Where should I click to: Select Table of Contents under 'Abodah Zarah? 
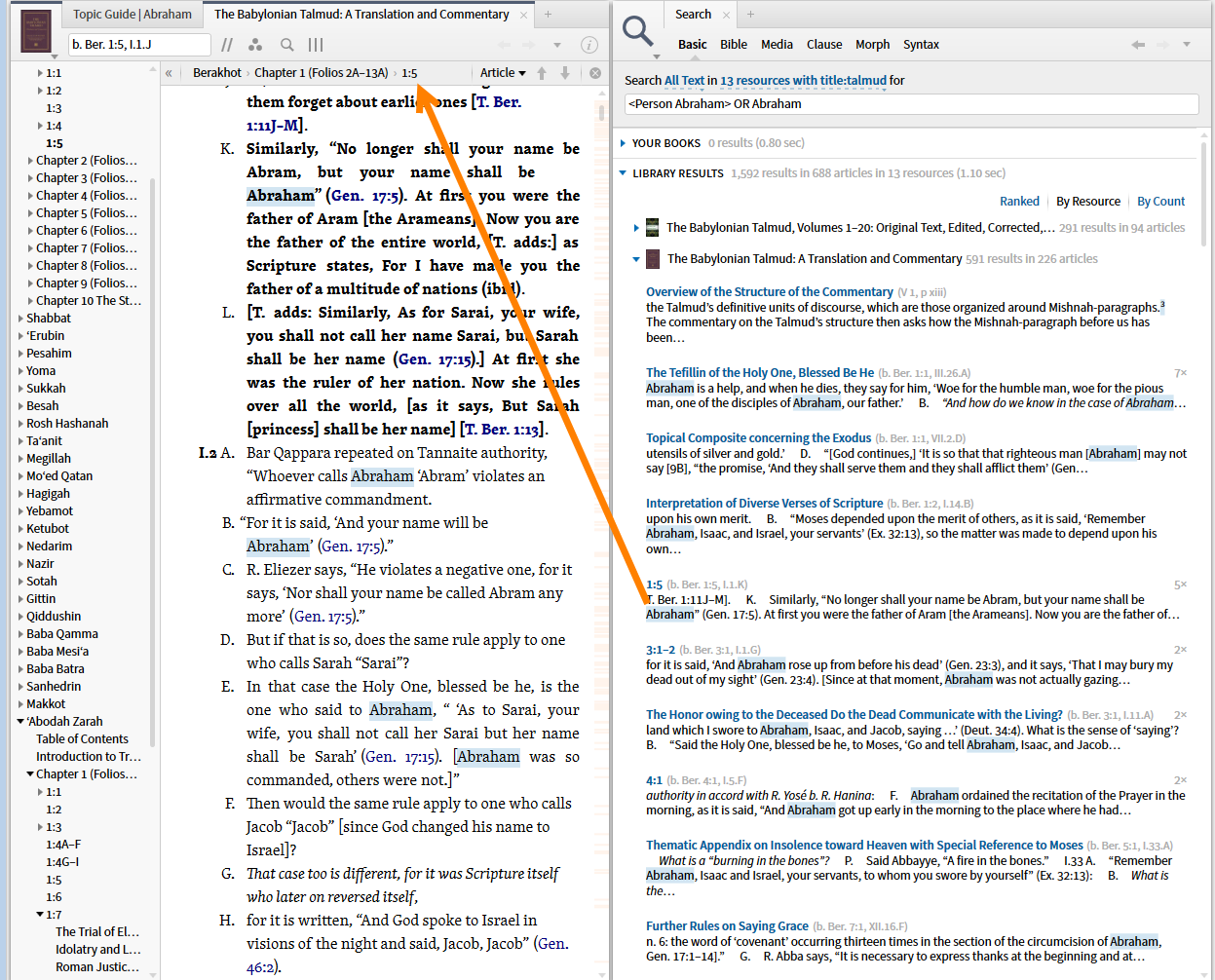click(82, 739)
